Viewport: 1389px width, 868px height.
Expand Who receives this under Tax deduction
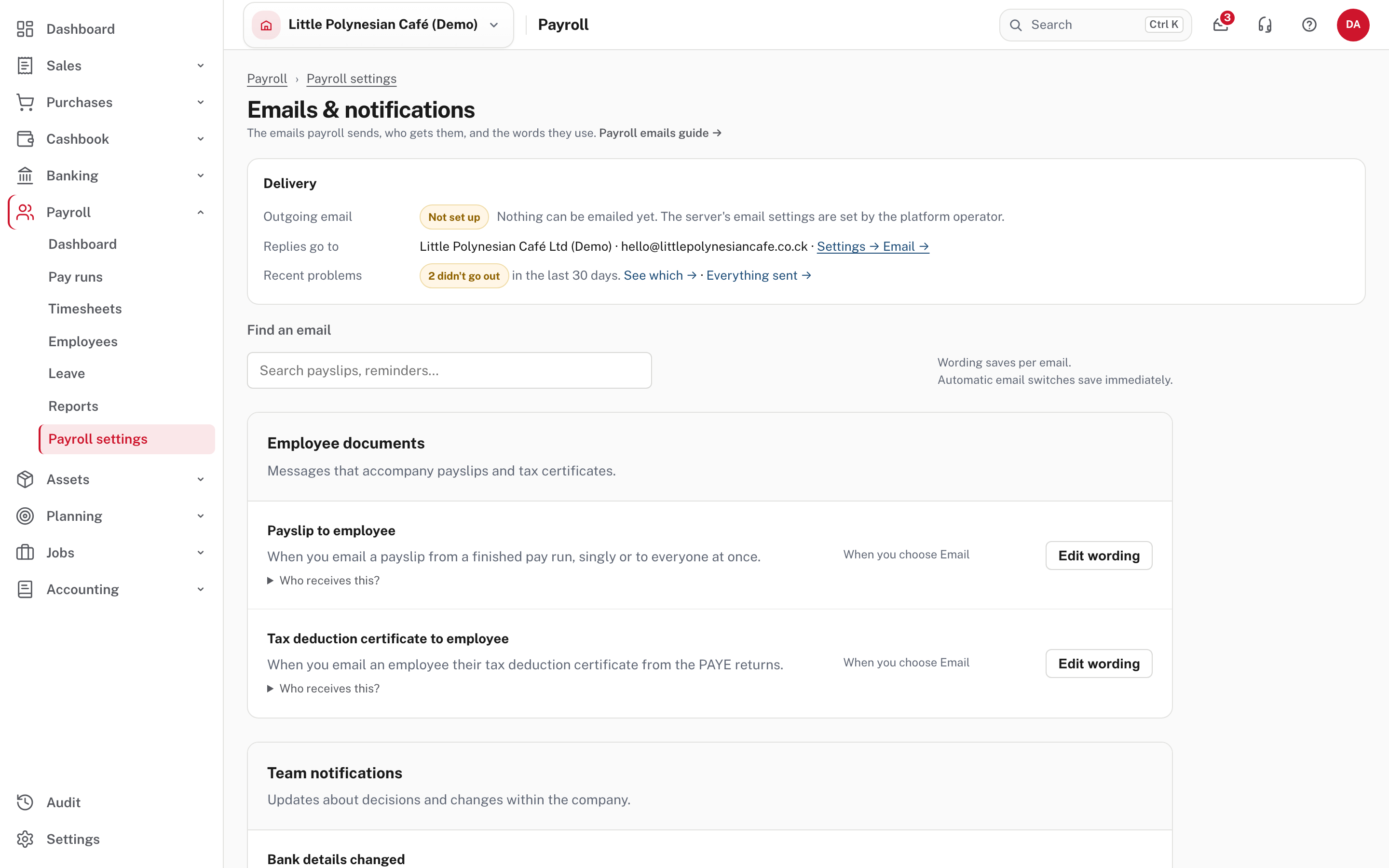coord(323,688)
